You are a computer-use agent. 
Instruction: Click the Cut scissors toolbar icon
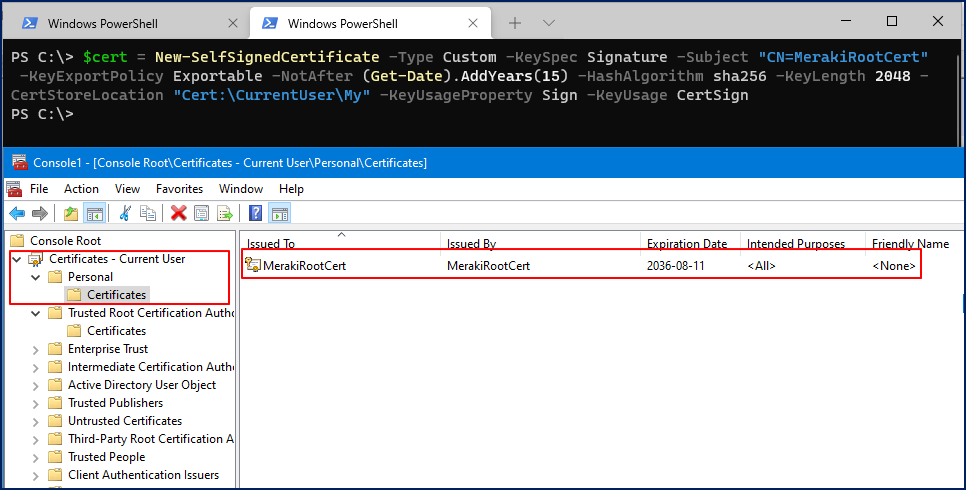point(126,213)
